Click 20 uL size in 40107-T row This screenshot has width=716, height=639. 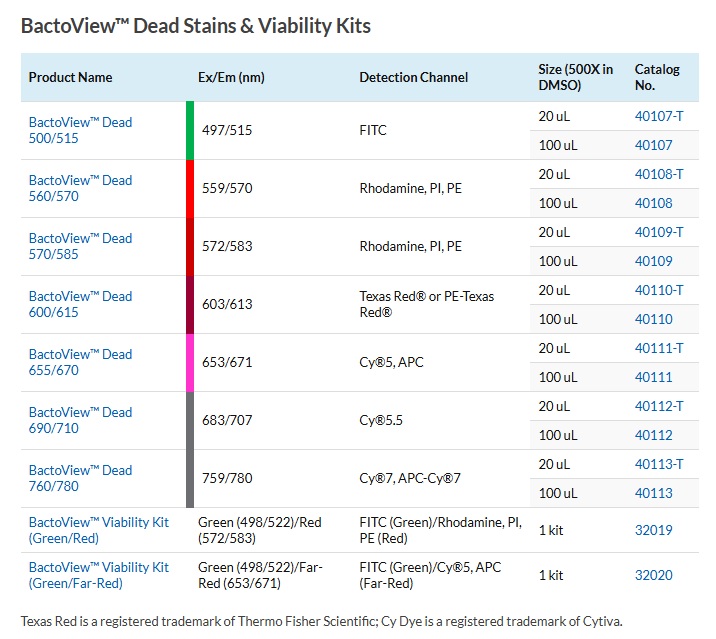pyautogui.click(x=554, y=116)
